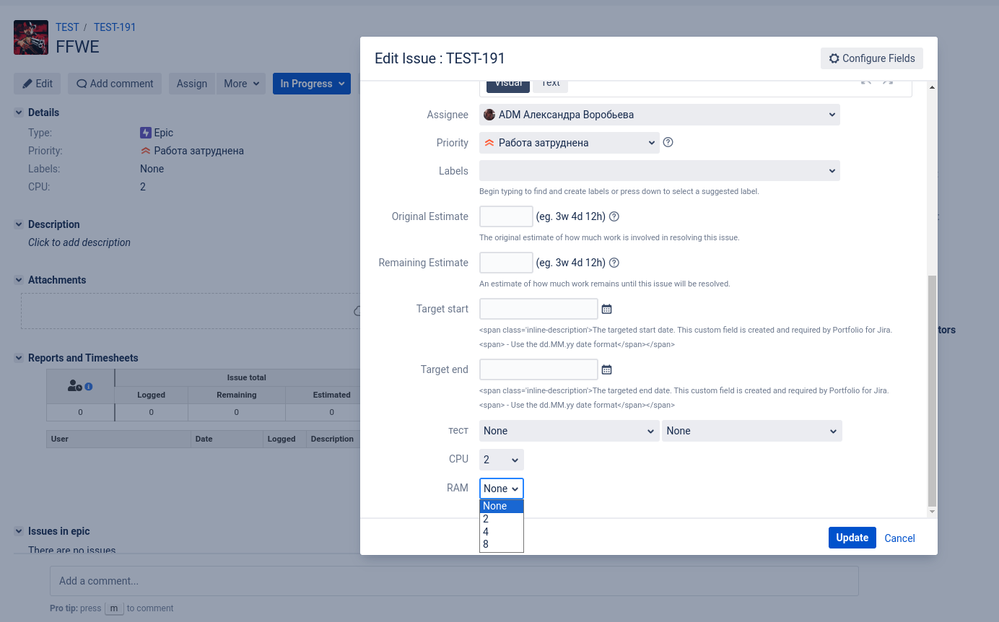Collapse the Reports and Timesheets section
999x622 pixels.
click(x=18, y=358)
